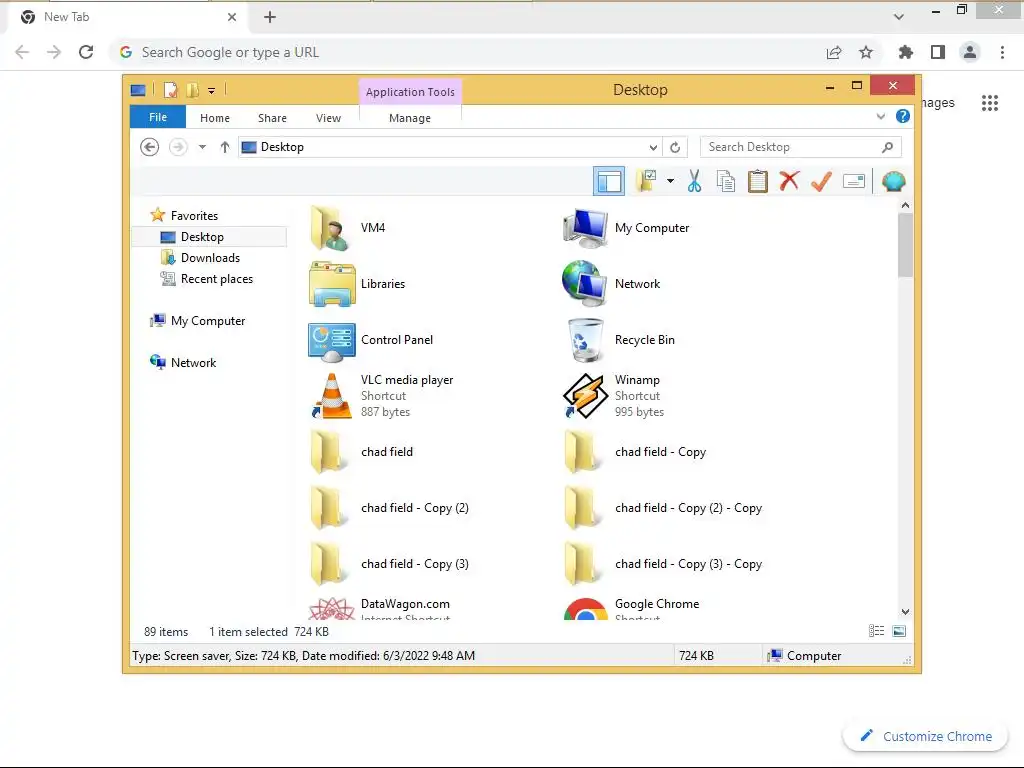1024x768 pixels.
Task: Switch to the Home ribbon tab
Action: pyautogui.click(x=215, y=118)
